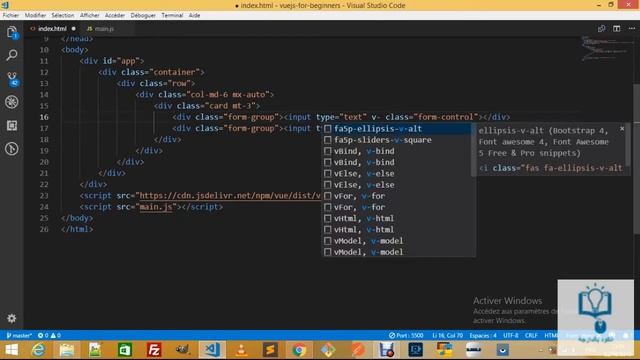This screenshot has height=360, width=640.
Task: Open the bottom compass-like activity bar icon
Action: coord(12,149)
